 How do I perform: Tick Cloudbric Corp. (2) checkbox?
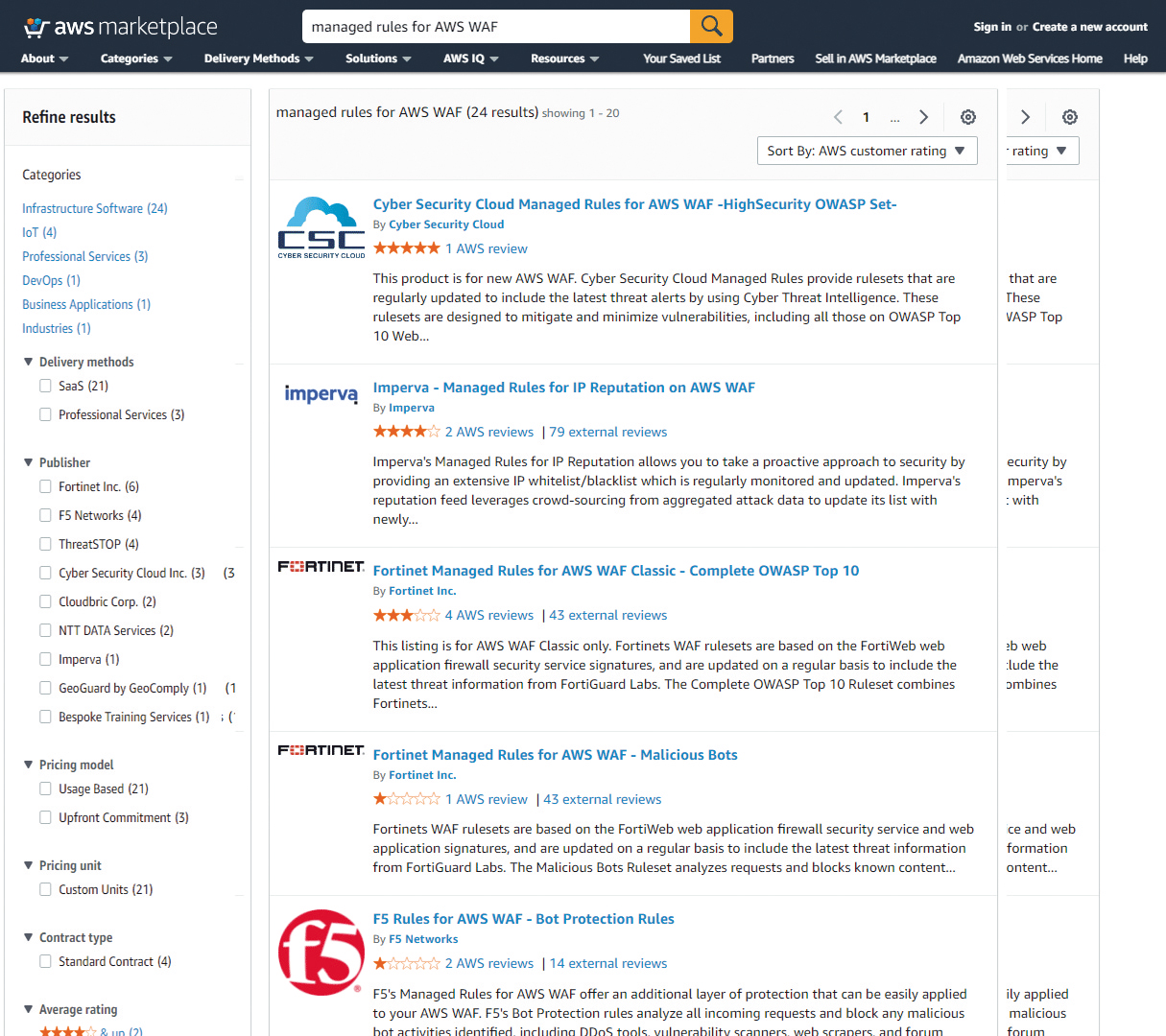(45, 601)
